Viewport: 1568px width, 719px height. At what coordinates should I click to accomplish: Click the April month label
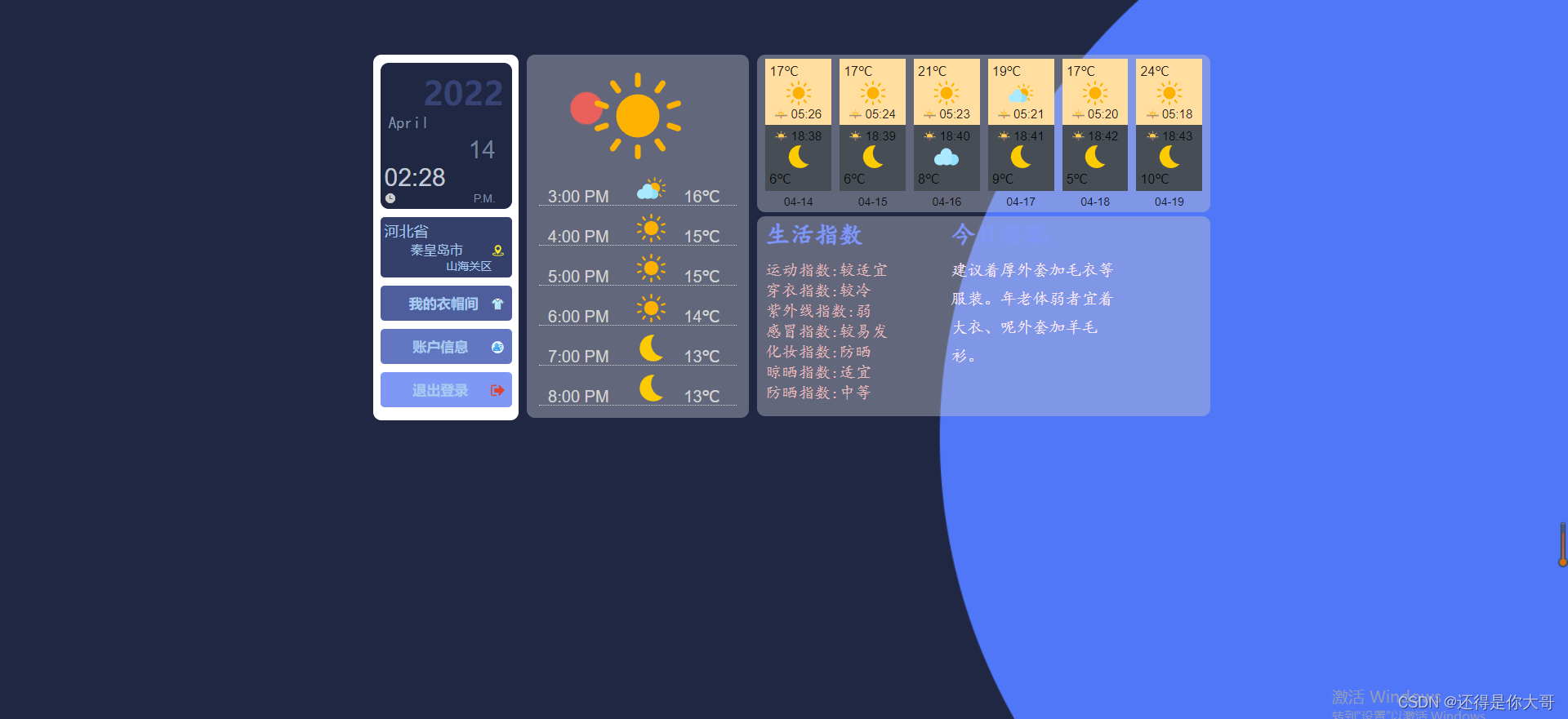click(x=408, y=123)
